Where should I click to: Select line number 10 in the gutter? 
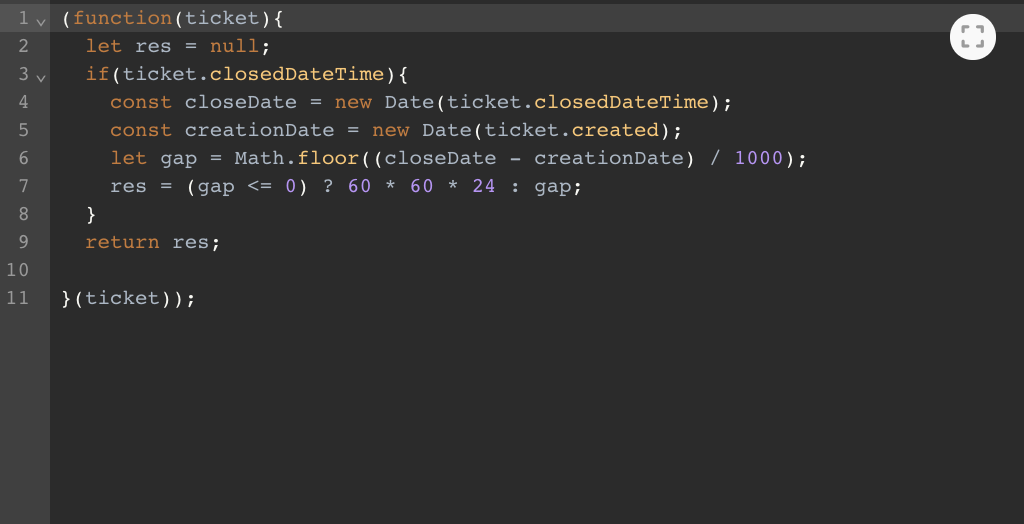(x=18, y=270)
